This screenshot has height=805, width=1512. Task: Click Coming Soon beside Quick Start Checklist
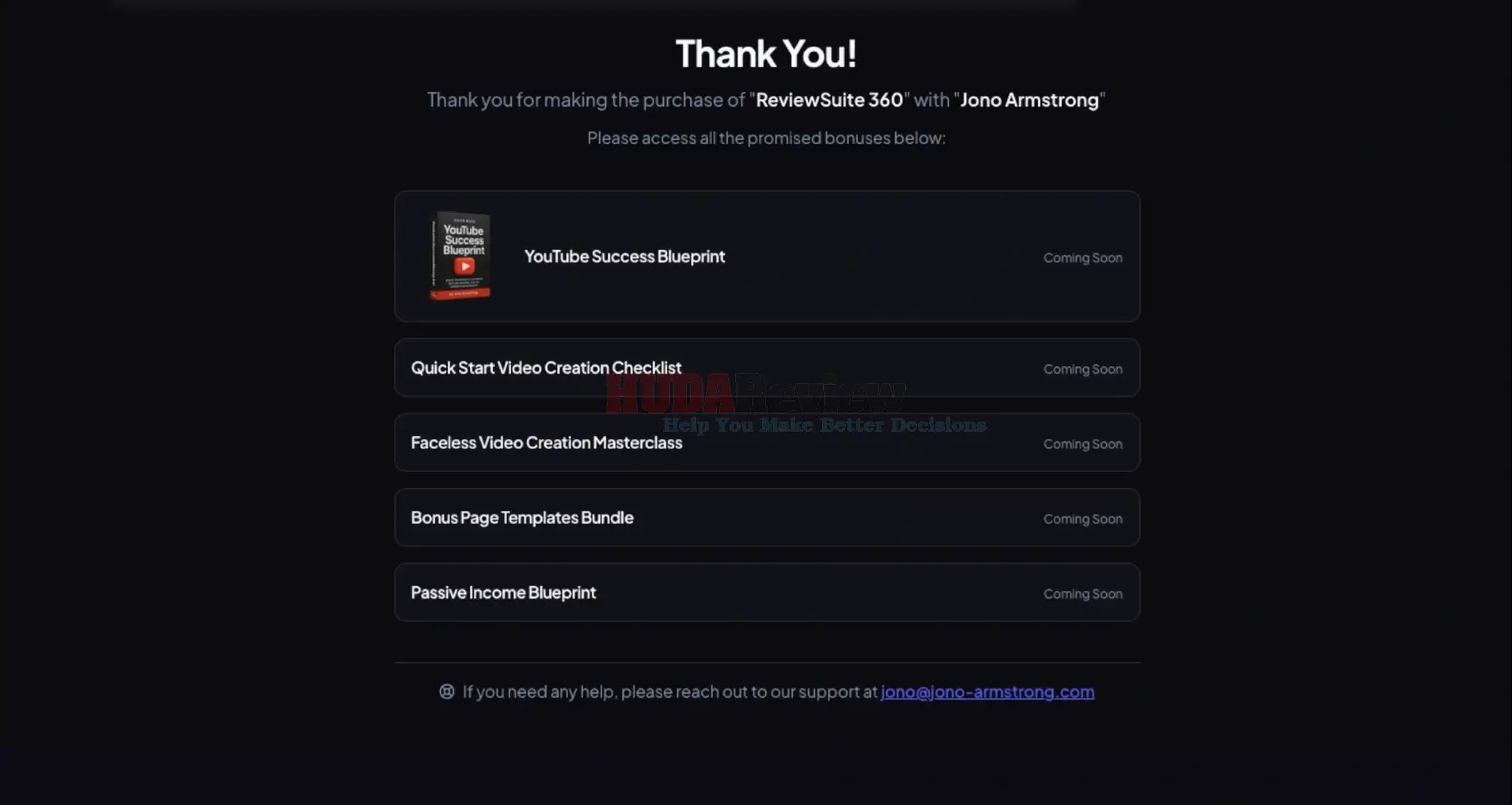1082,369
